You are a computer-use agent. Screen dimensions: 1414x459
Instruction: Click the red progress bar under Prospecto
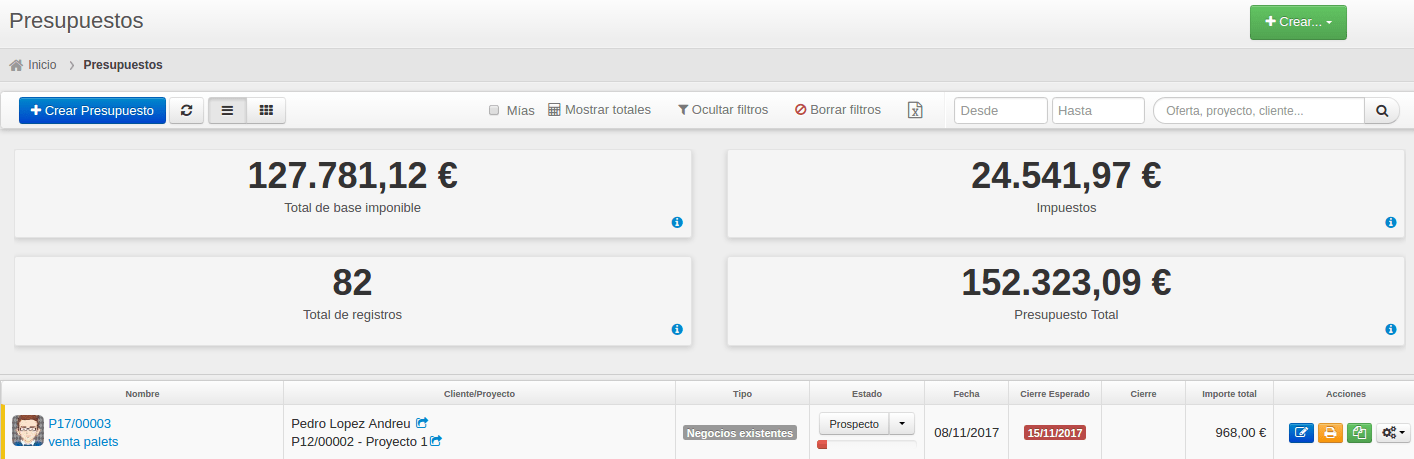pos(822,444)
